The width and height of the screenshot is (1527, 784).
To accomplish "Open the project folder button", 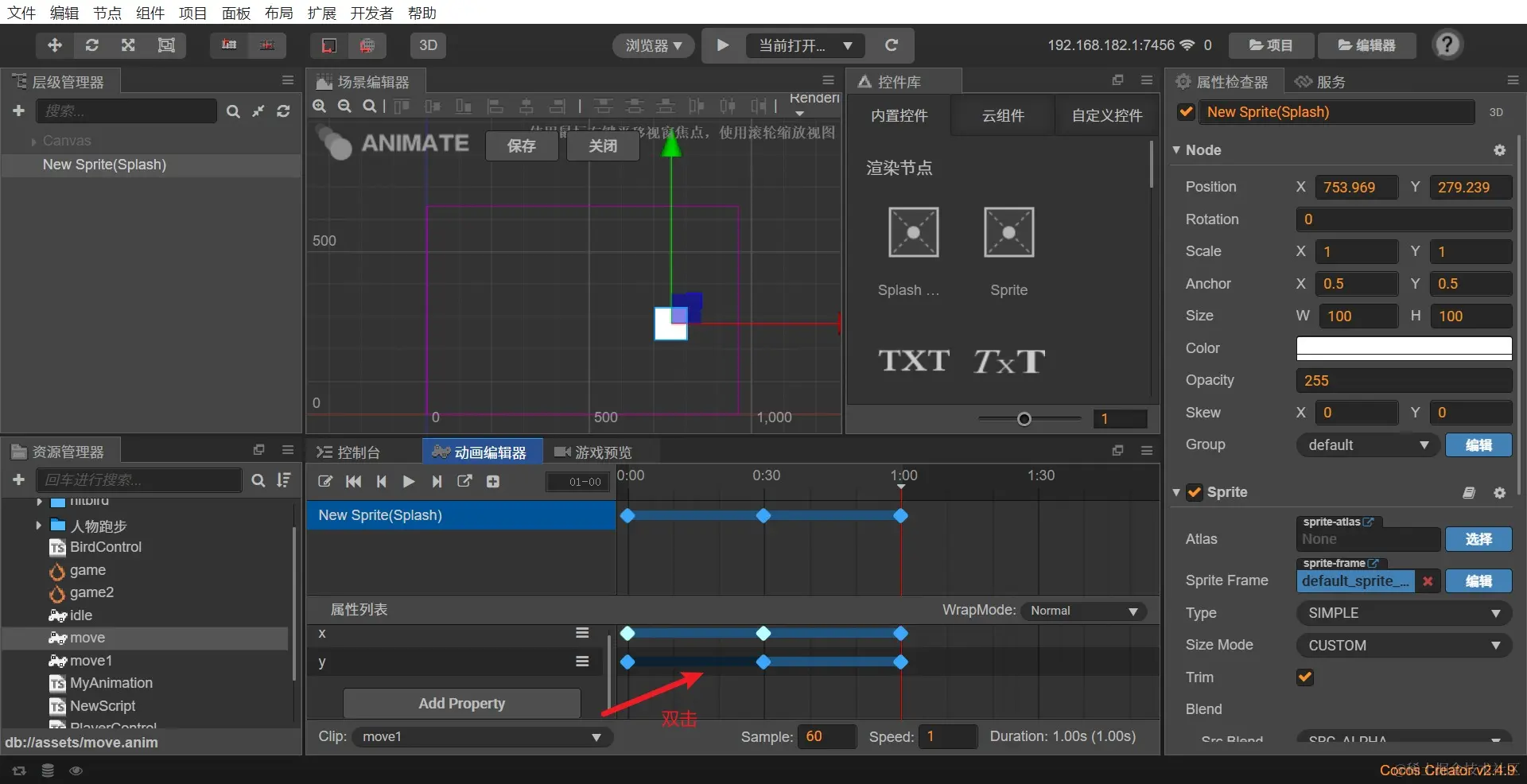I will 1270,45.
